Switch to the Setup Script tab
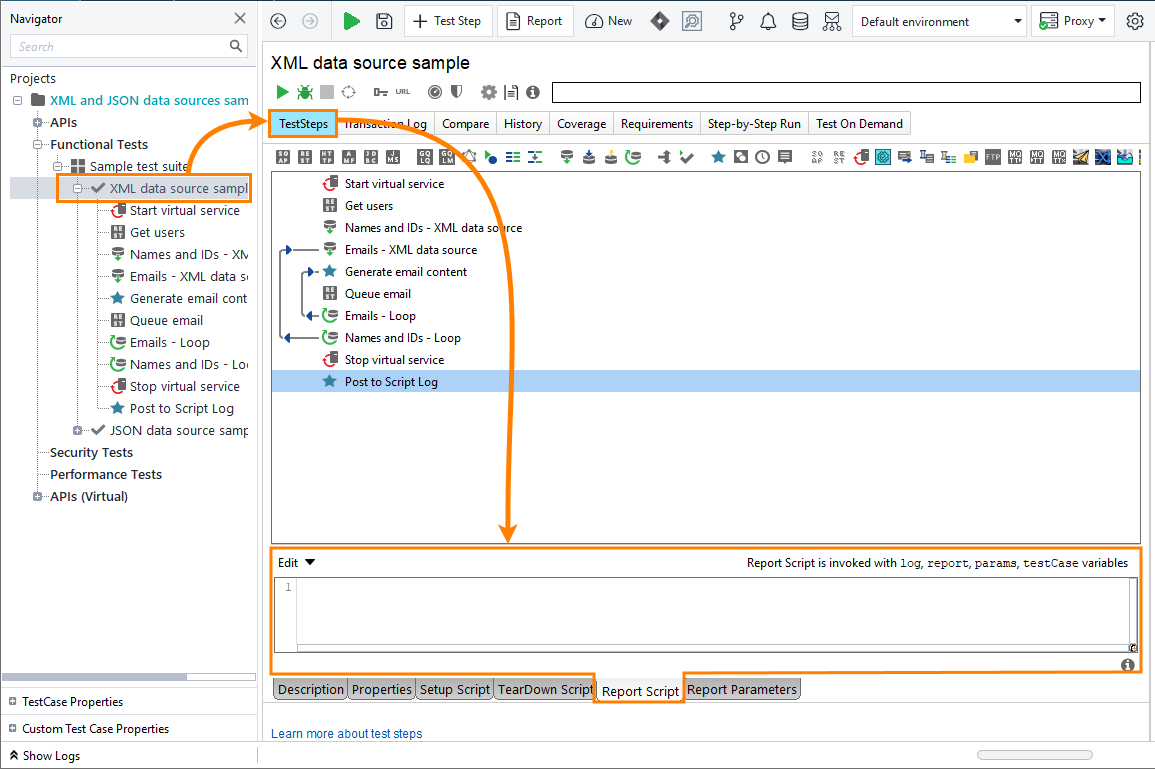Screen dimensions: 1155x769 tap(454, 689)
